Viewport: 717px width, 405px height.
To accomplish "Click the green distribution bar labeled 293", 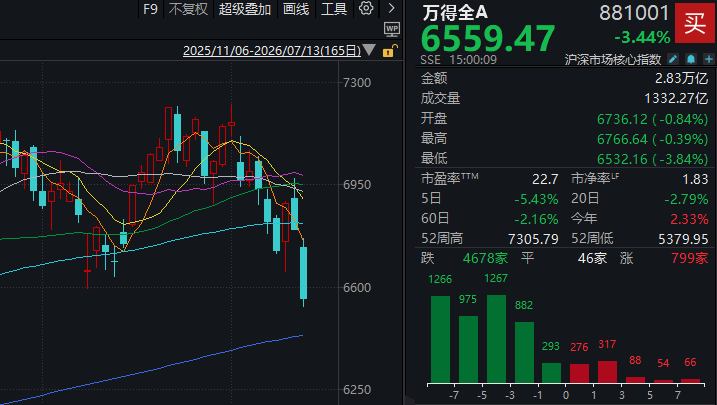I will coord(551,373).
